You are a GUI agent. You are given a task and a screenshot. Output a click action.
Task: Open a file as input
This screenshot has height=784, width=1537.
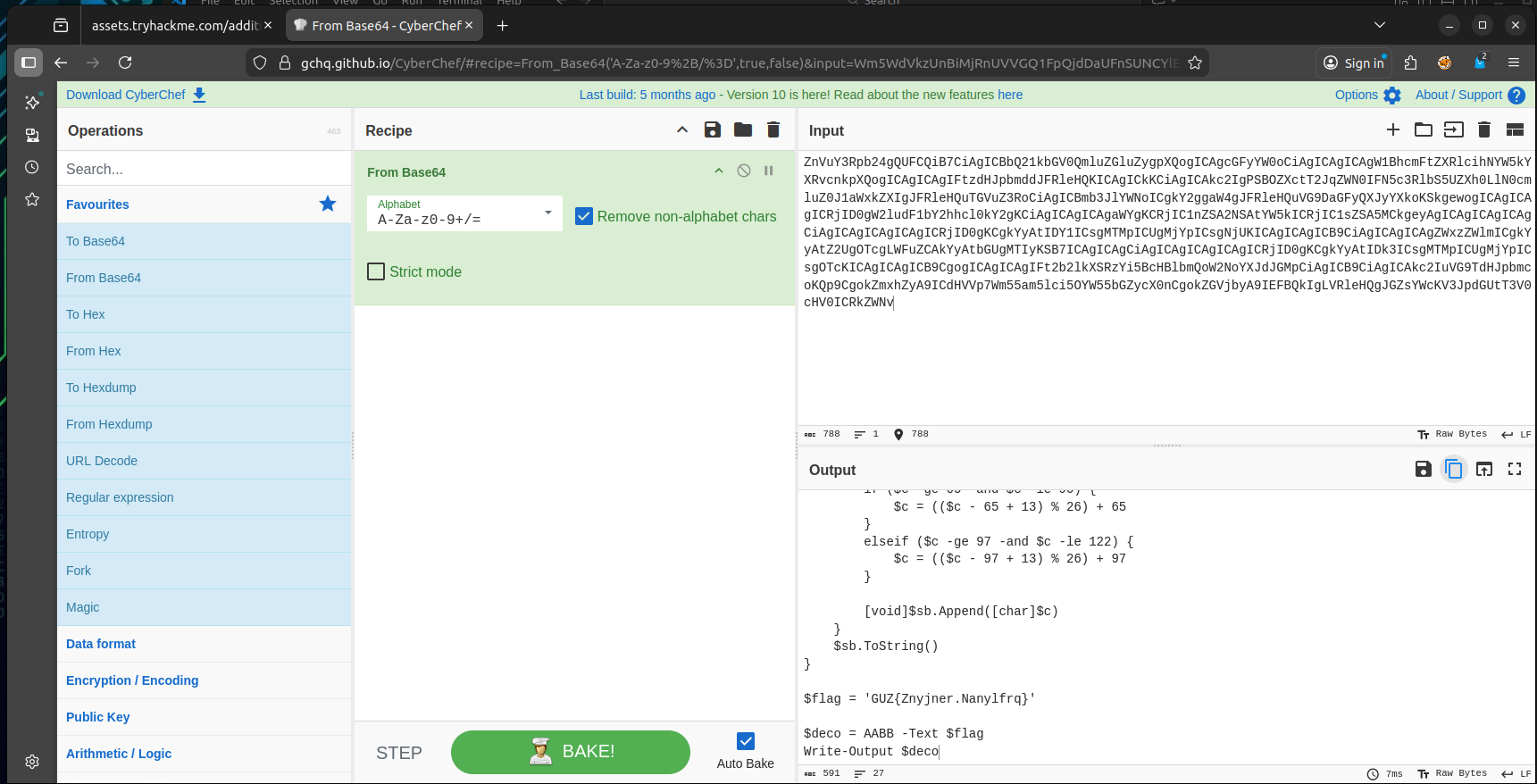point(1454,130)
